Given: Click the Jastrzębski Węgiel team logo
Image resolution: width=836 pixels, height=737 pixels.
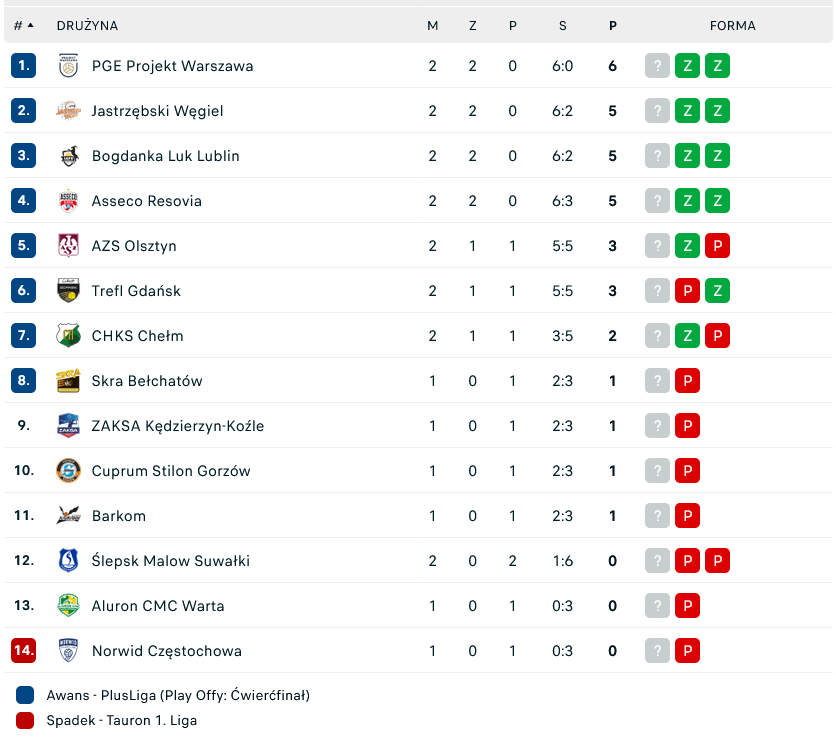Looking at the screenshot, I should (x=68, y=111).
